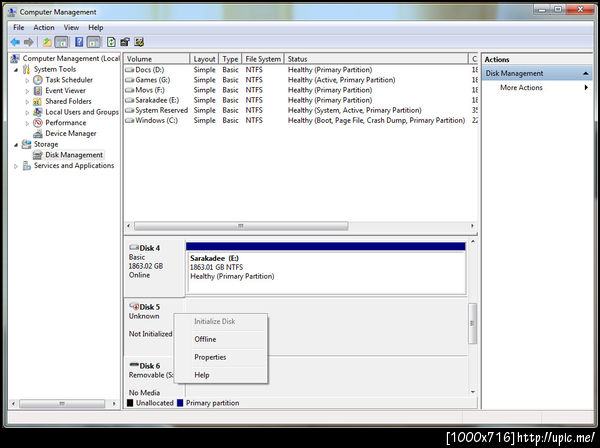Click the Event Viewer icon in tree
Image resolution: width=600 pixels, height=448 pixels.
38,90
